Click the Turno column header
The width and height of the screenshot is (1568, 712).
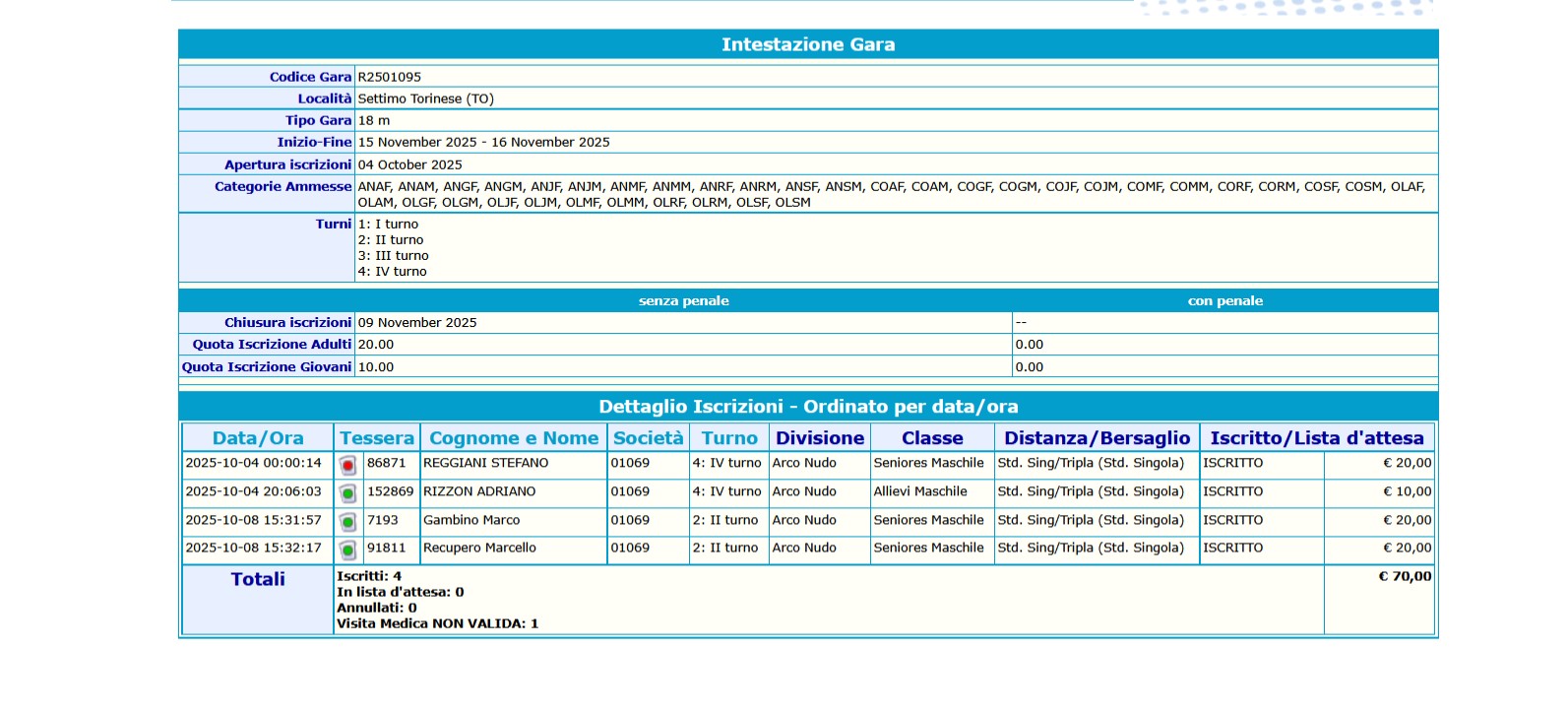click(x=729, y=438)
